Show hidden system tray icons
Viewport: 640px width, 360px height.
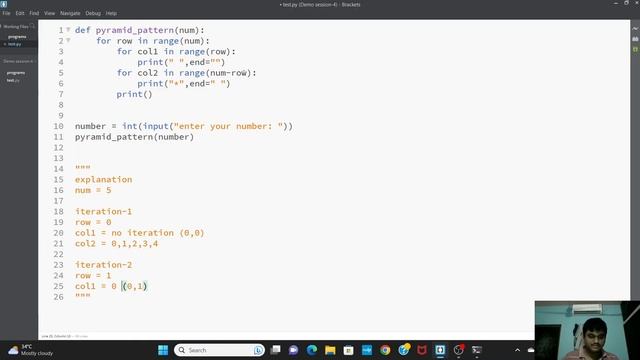point(517,350)
